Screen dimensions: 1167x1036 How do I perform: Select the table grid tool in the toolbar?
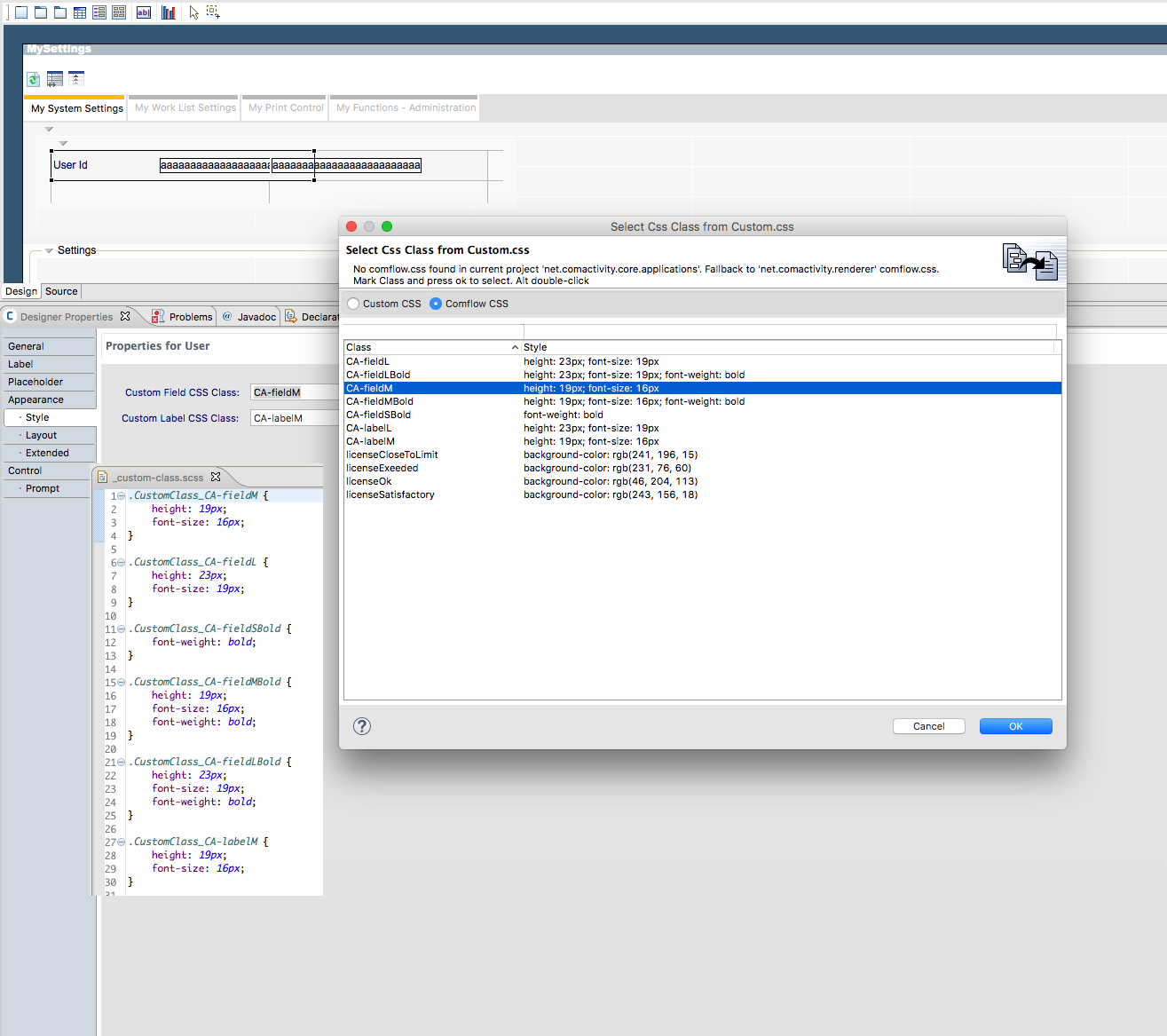[x=80, y=12]
